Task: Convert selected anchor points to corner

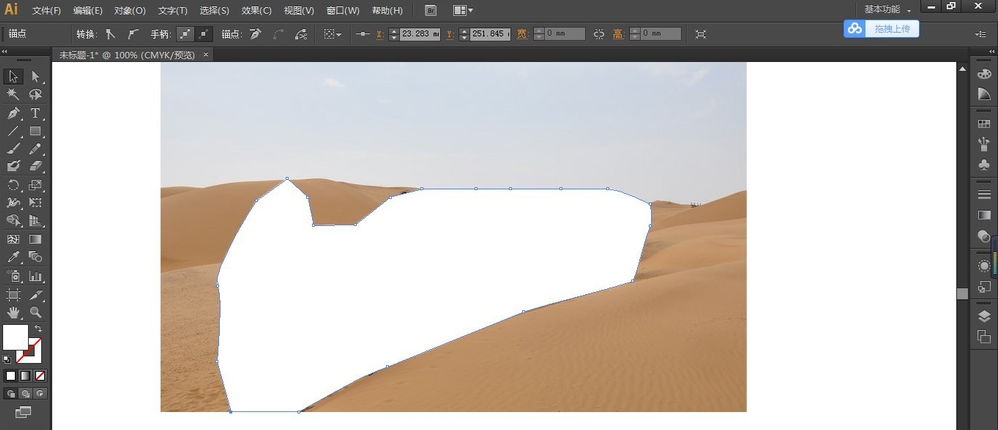Action: click(111, 33)
